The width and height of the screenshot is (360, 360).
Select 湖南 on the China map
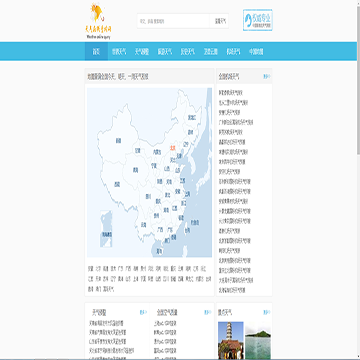click(x=166, y=210)
